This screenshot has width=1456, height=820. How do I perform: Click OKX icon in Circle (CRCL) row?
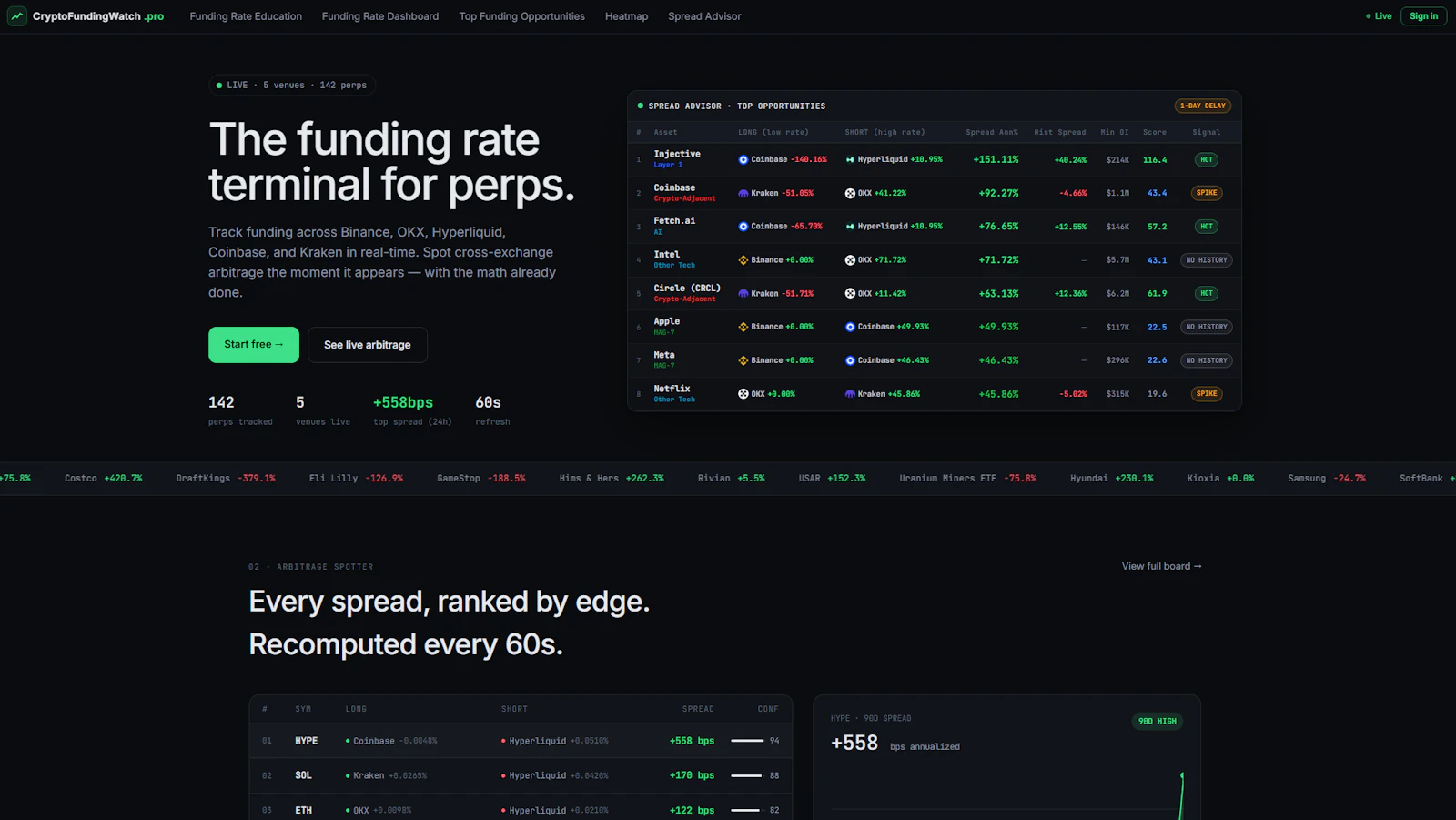pyautogui.click(x=850, y=294)
